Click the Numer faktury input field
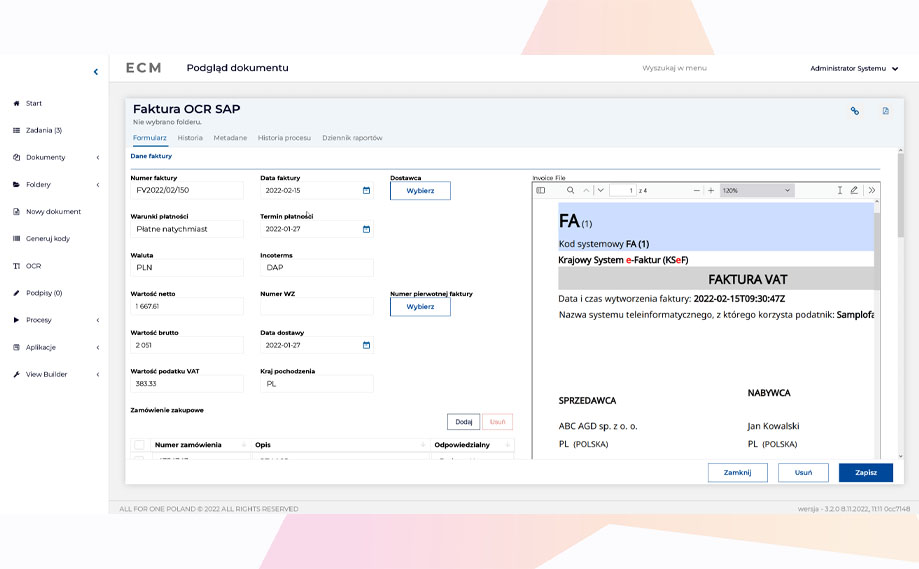The height and width of the screenshot is (569, 919). [x=187, y=190]
